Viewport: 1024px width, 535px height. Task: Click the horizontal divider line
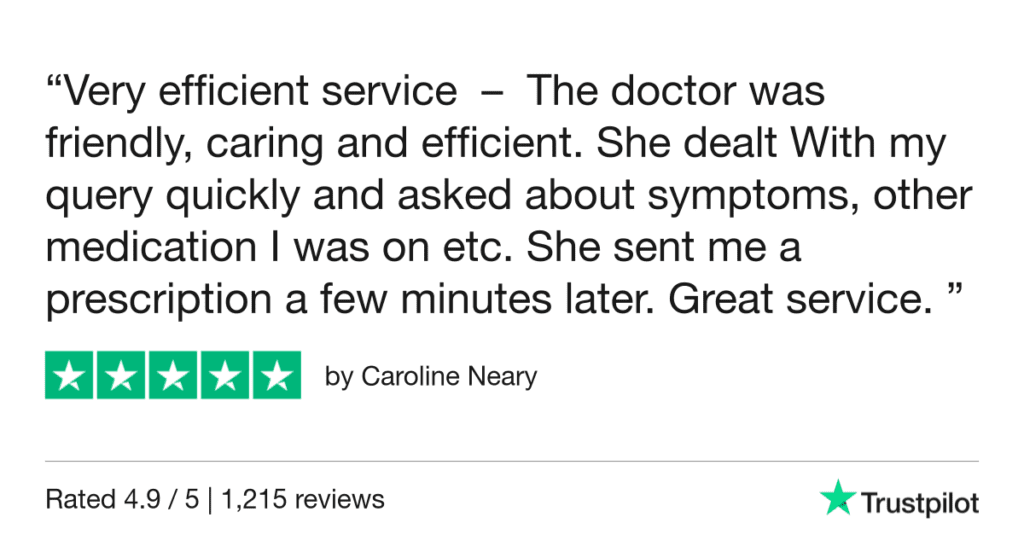[512, 461]
